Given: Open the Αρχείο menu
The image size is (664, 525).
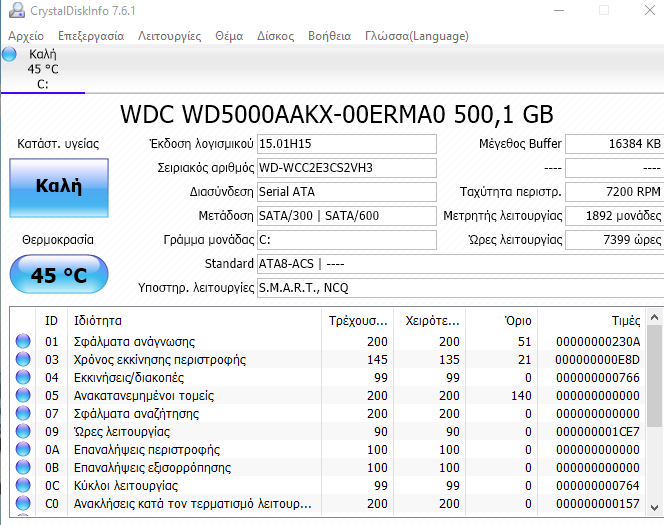Looking at the screenshot, I should coord(26,36).
